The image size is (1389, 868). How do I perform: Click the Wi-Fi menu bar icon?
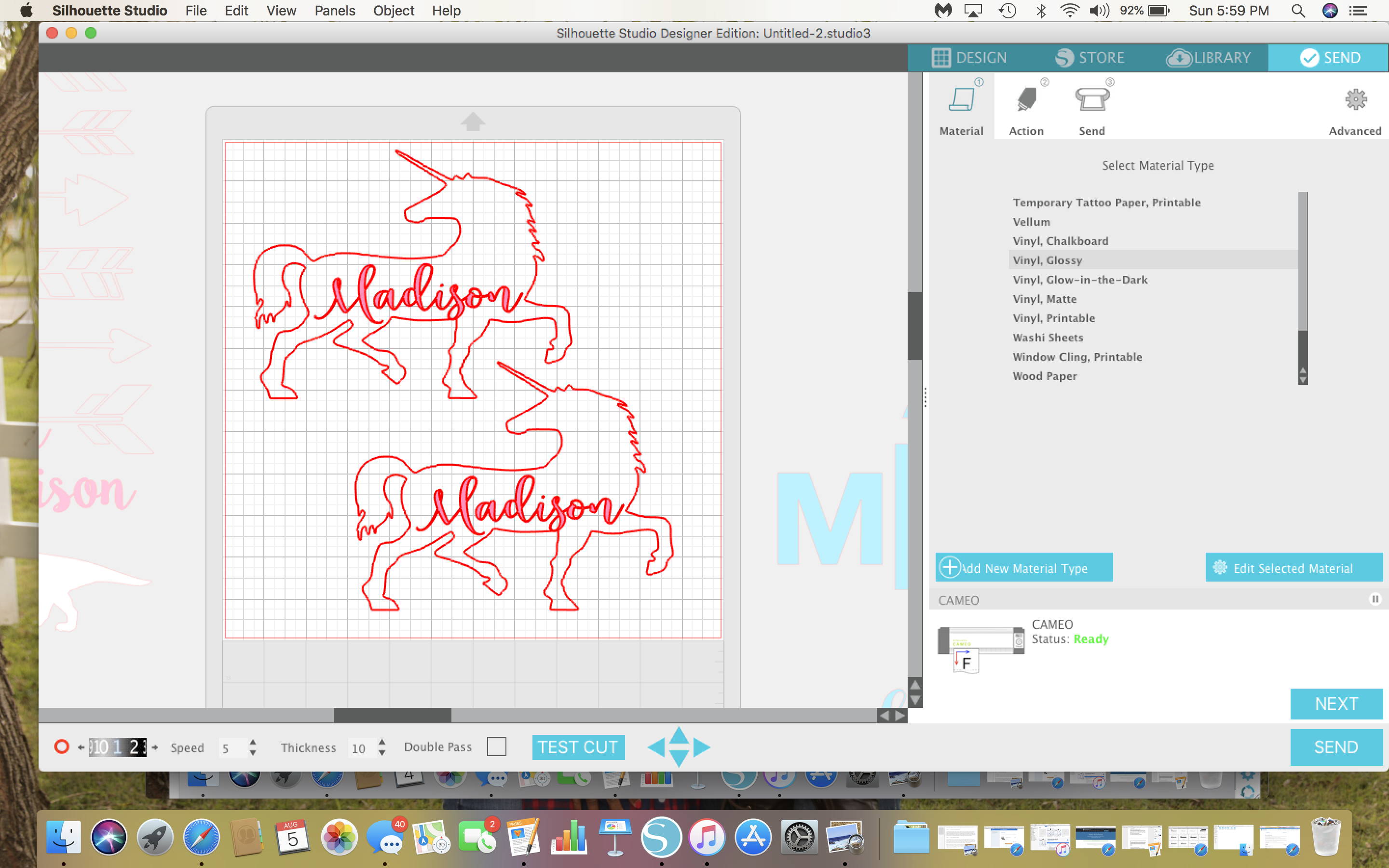pos(1069,10)
